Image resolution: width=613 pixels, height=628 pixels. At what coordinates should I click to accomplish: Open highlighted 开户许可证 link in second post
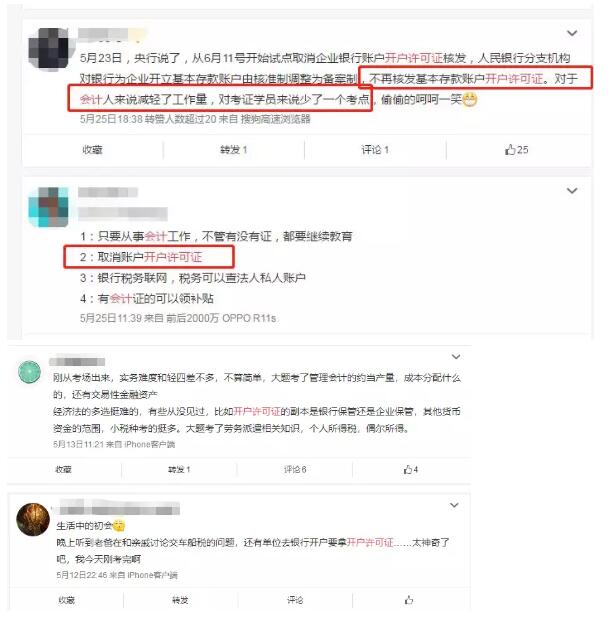tap(173, 257)
